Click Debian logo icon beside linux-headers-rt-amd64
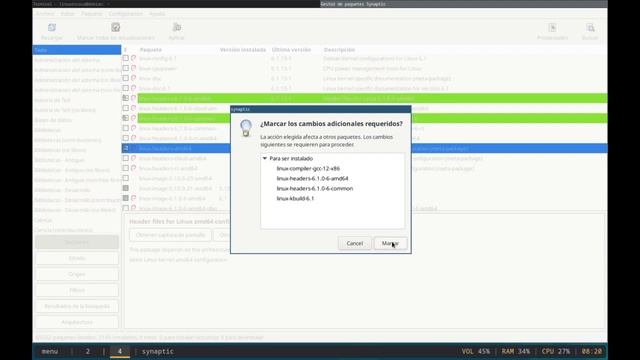 [133, 168]
